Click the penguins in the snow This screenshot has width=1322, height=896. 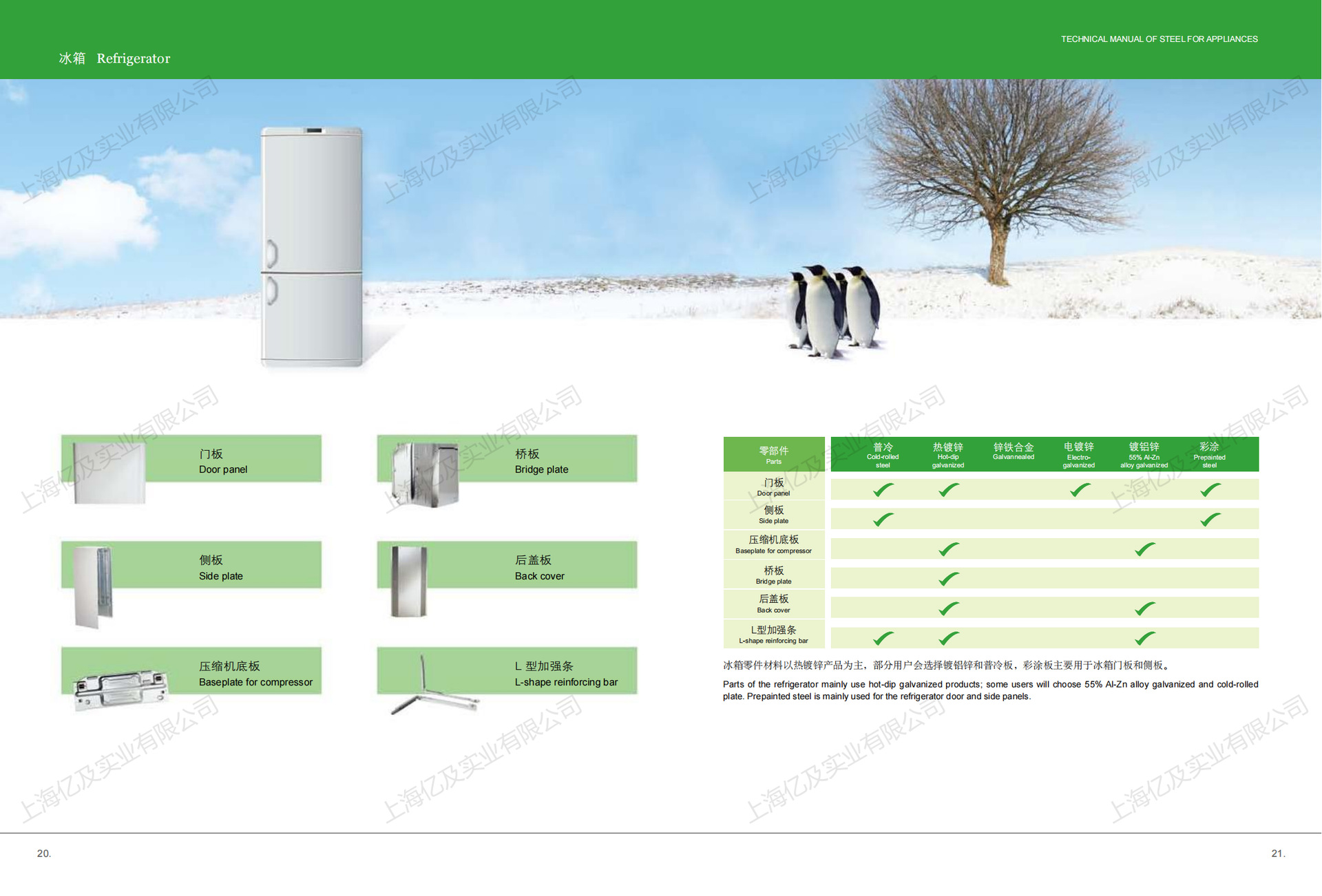pos(834,310)
